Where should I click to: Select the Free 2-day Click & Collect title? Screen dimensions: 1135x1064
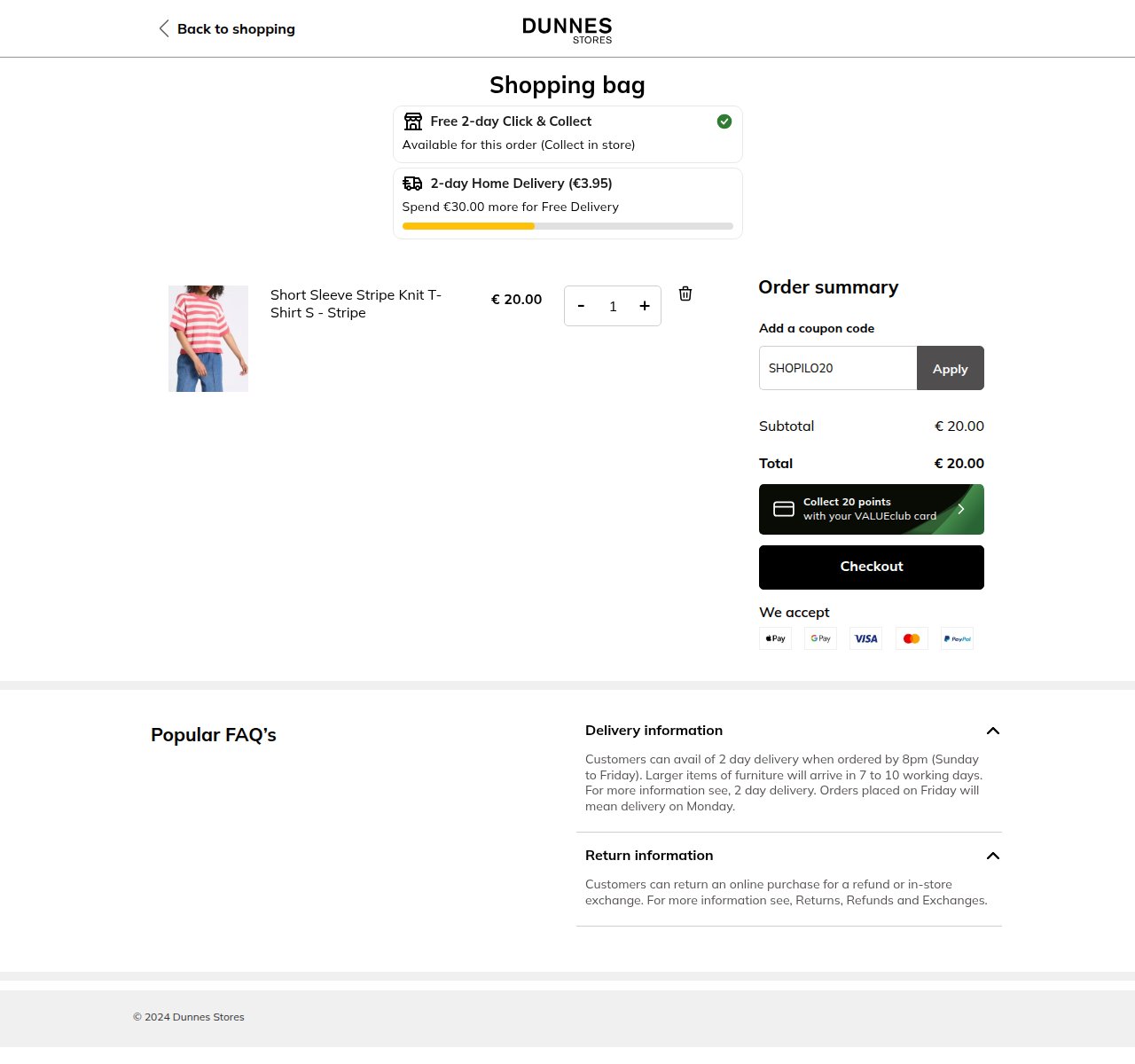(511, 121)
